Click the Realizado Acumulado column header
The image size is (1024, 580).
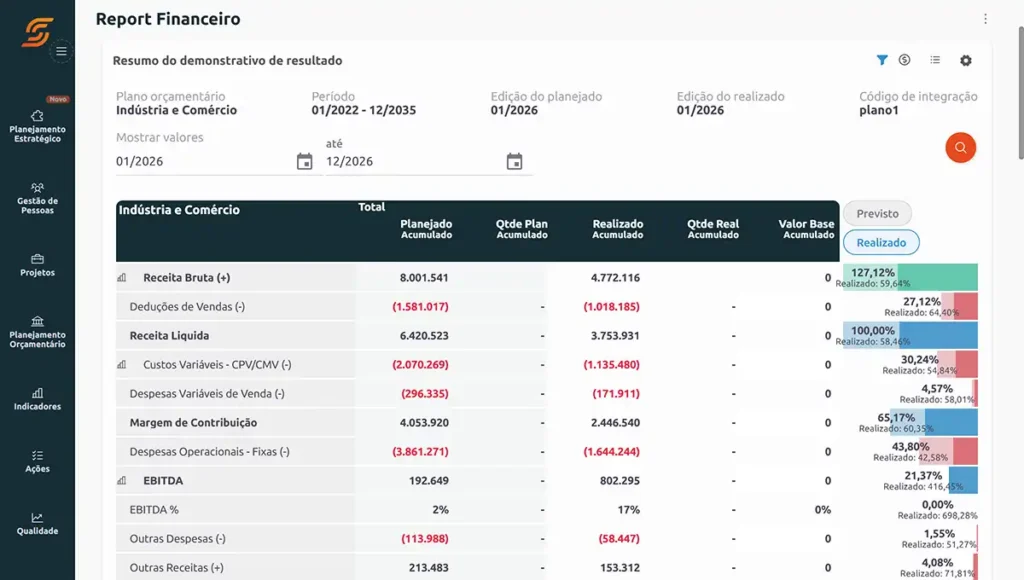[x=618, y=229]
